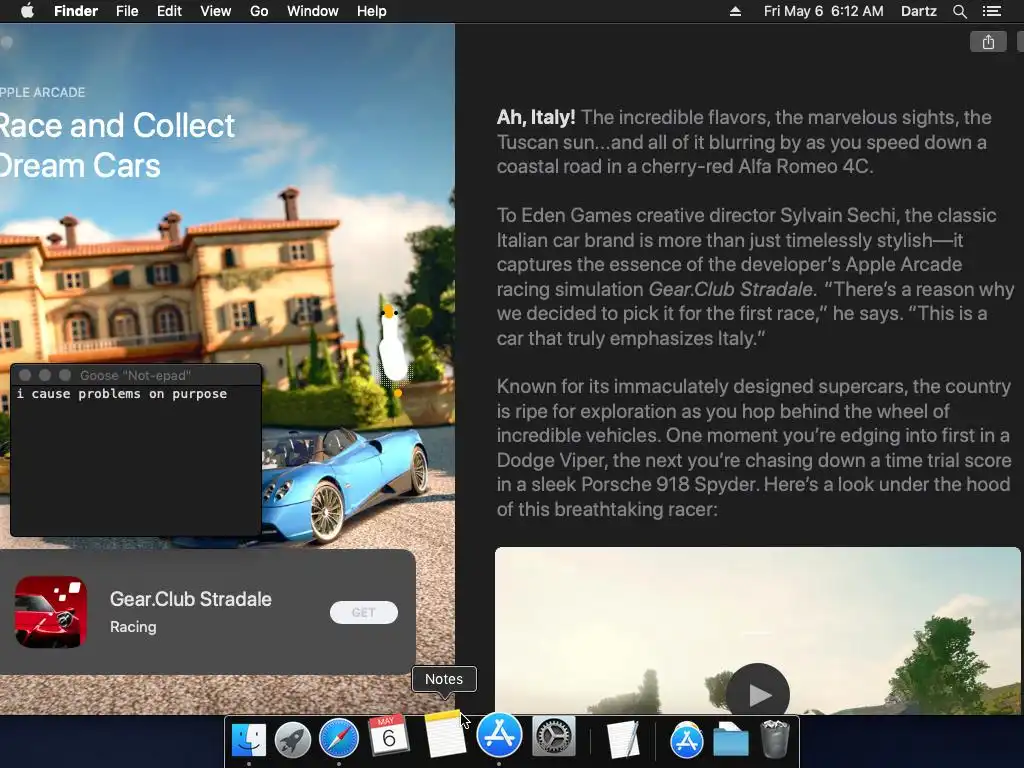Open Notes app from the Dock

pyautogui.click(x=445, y=735)
